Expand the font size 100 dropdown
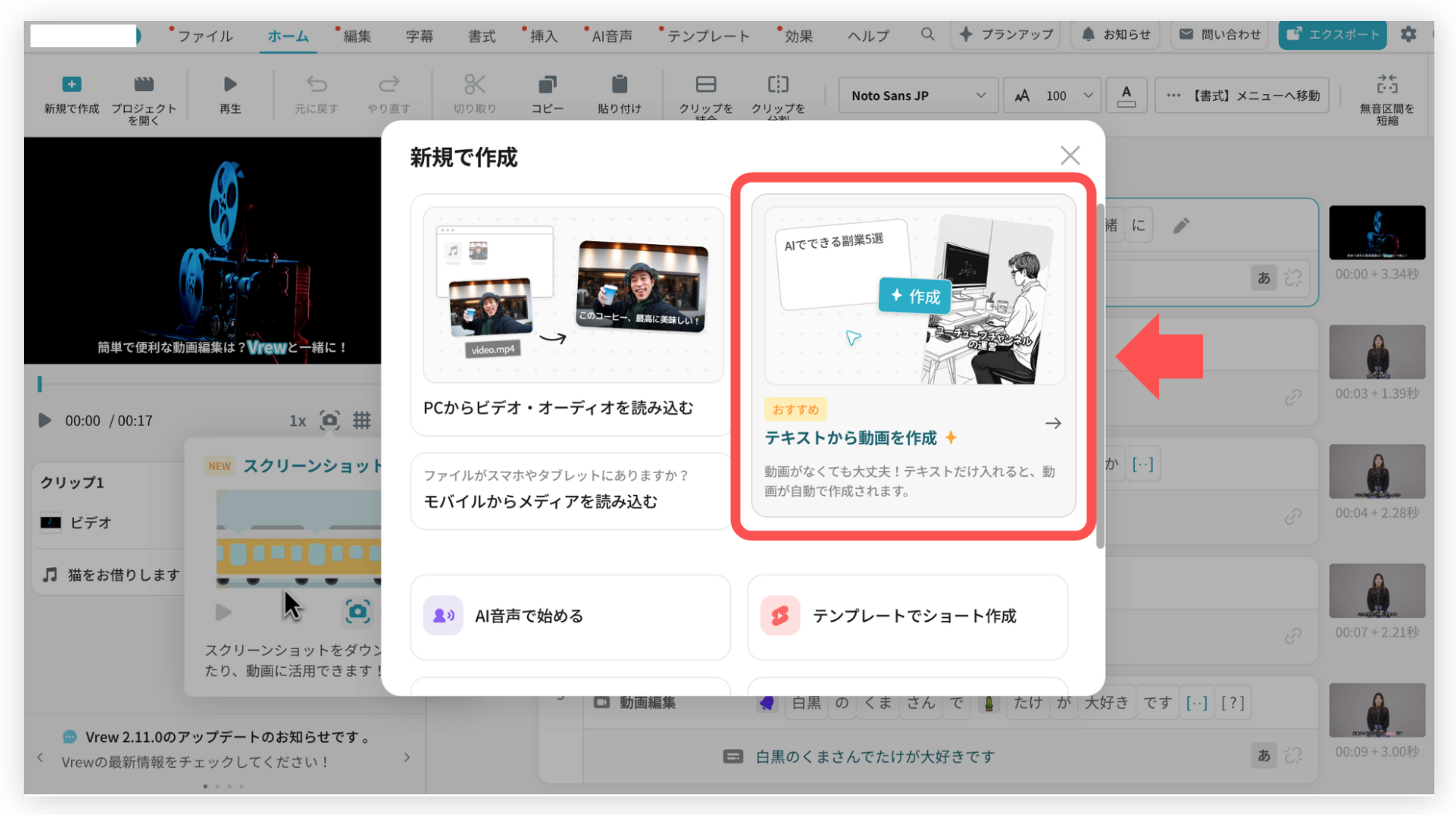 point(1087,96)
